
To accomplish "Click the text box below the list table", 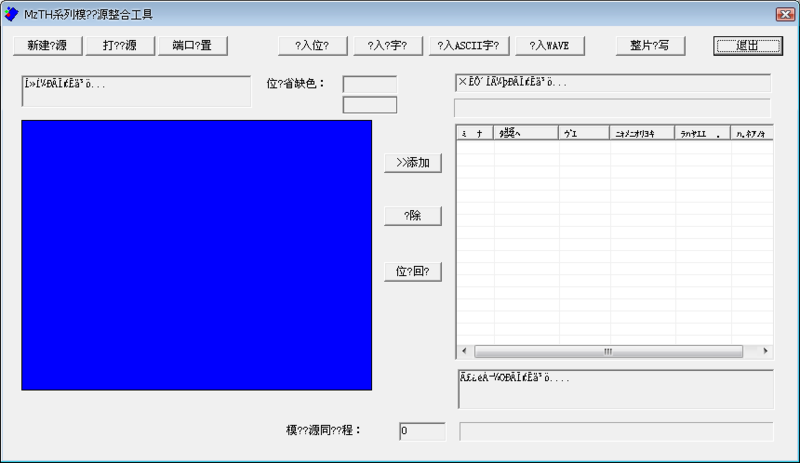I will pos(616,389).
